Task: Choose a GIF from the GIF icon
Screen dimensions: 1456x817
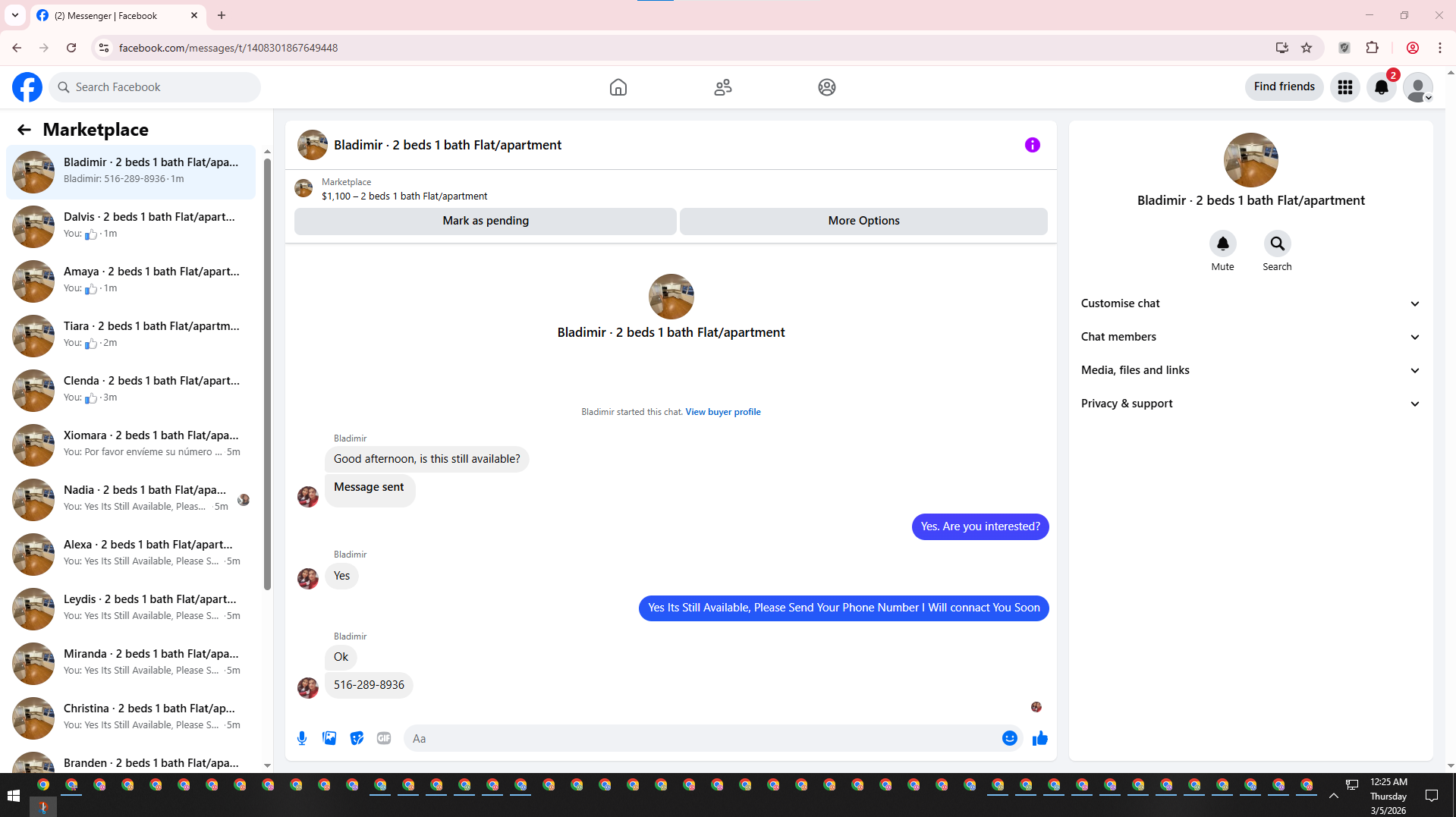Action: 384,738
